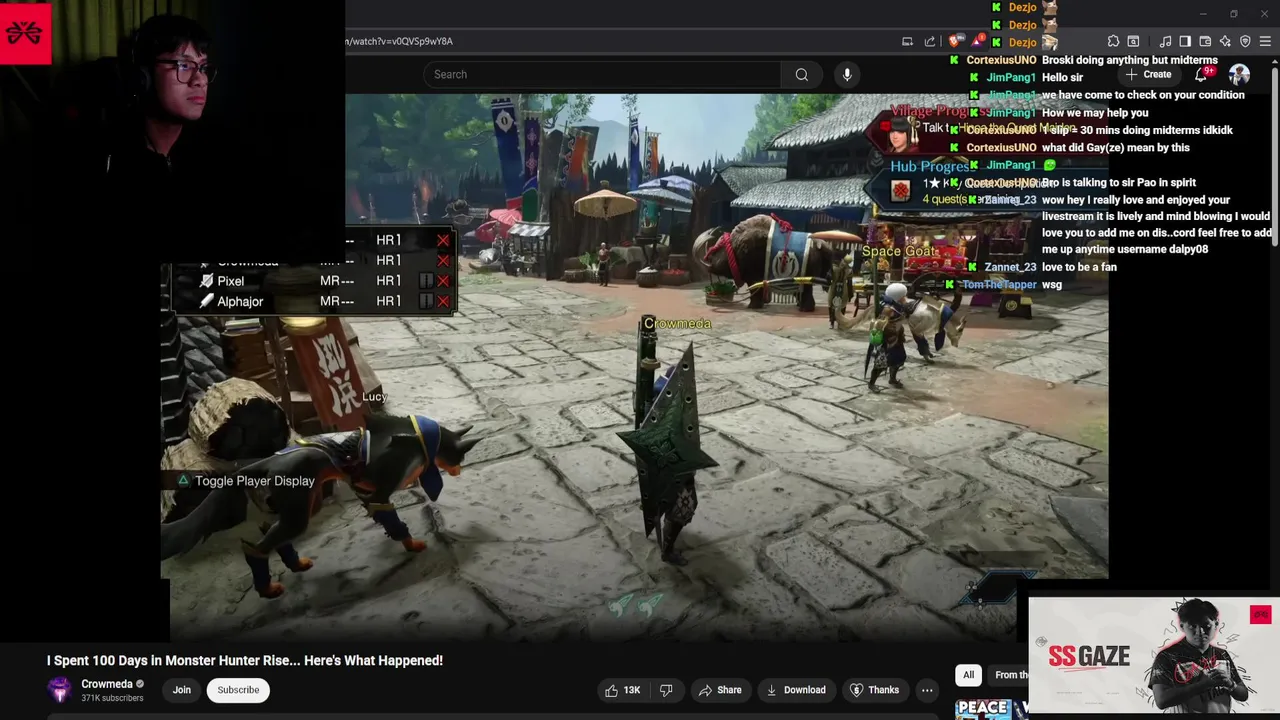Like the video with the thumbs-up button
Viewport: 1280px width, 720px height.
(622, 690)
